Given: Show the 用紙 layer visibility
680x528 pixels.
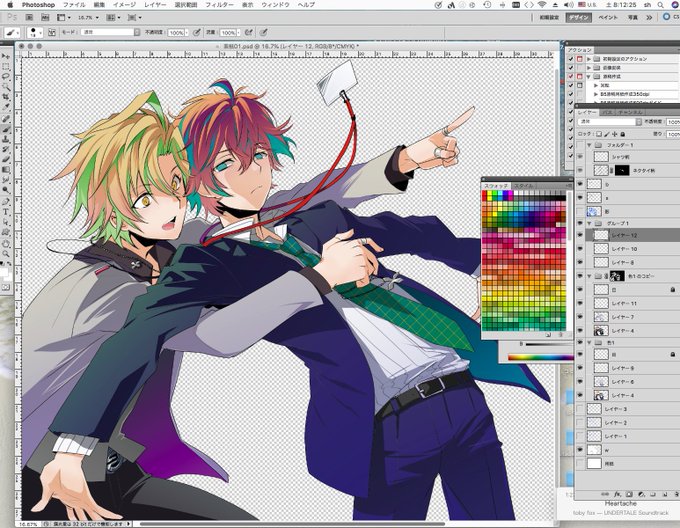Looking at the screenshot, I should click(x=580, y=464).
